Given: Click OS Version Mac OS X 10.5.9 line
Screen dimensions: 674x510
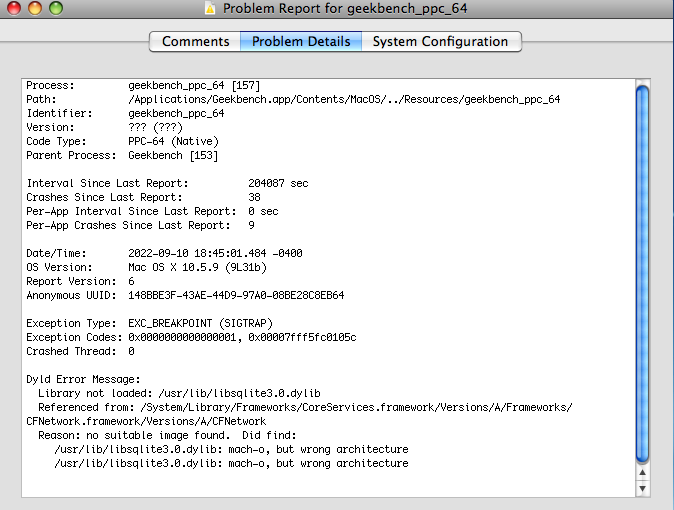Looking at the screenshot, I should click(x=146, y=267).
